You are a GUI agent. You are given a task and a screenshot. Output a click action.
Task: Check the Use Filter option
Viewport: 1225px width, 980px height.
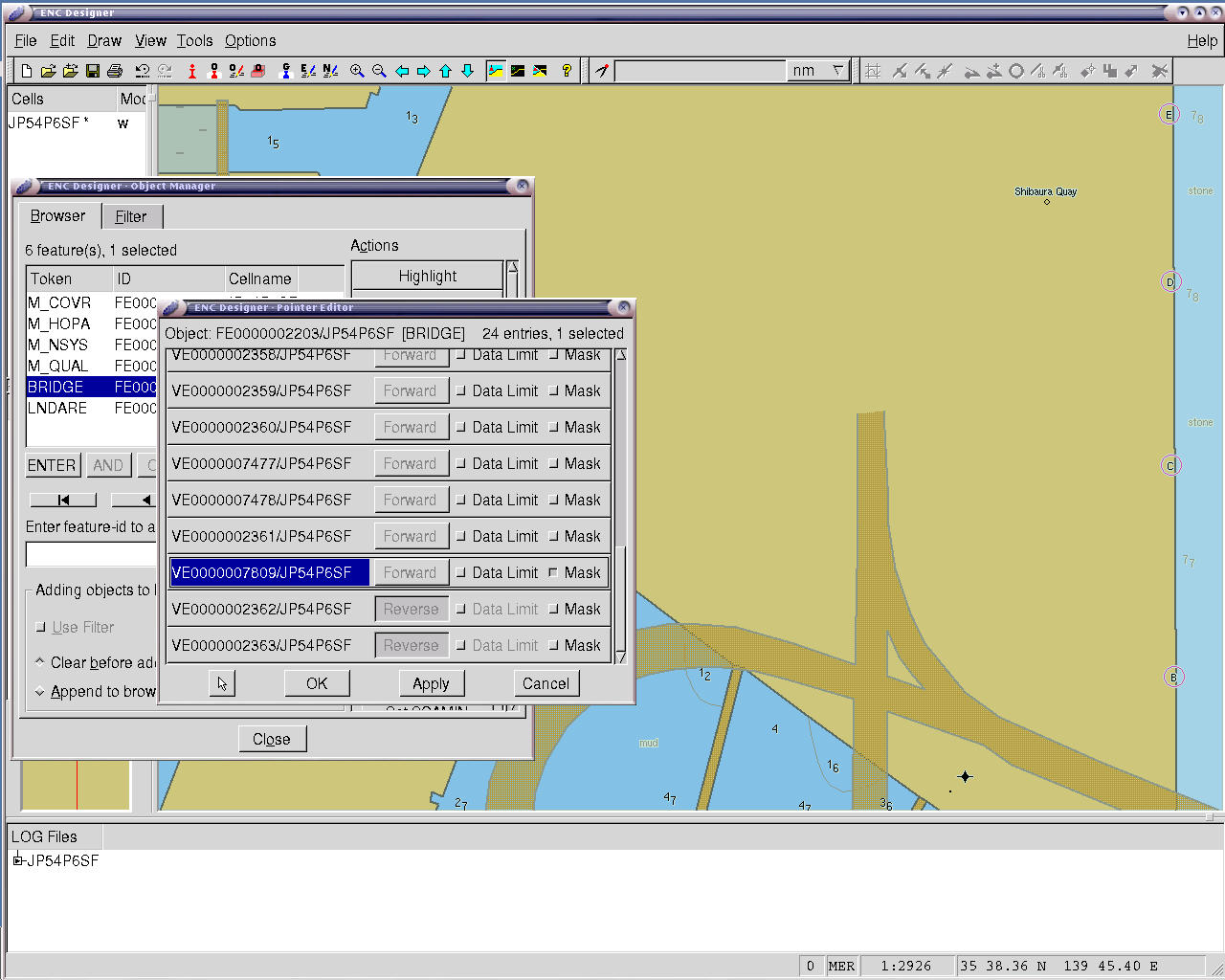point(40,628)
